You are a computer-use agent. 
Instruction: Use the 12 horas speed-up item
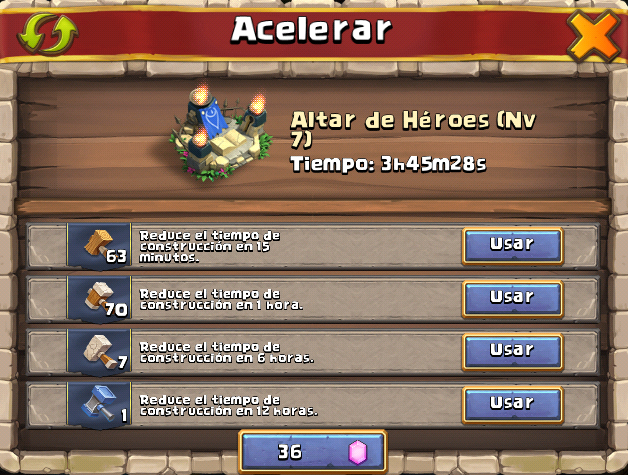[x=513, y=405]
